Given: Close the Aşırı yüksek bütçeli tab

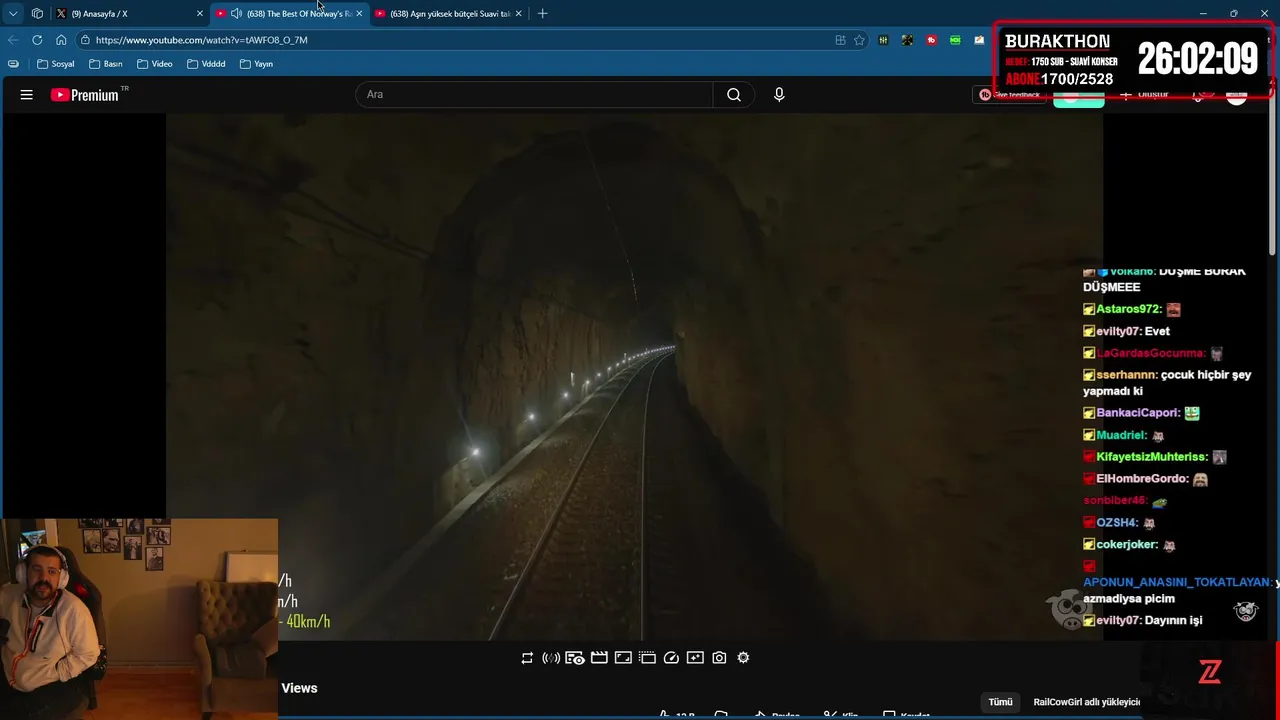Looking at the screenshot, I should pos(518,14).
